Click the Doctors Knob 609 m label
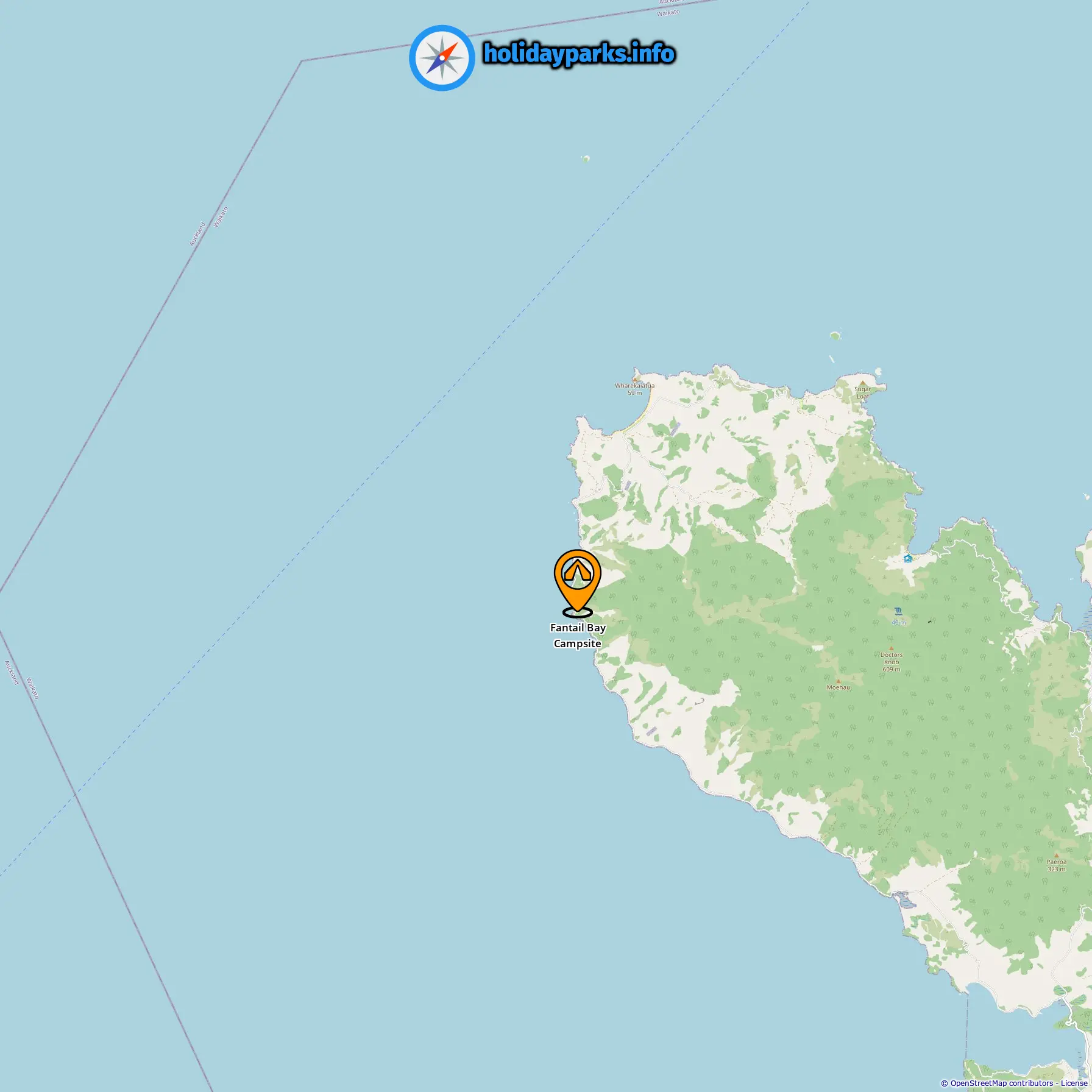1092x1092 pixels. pos(892,662)
